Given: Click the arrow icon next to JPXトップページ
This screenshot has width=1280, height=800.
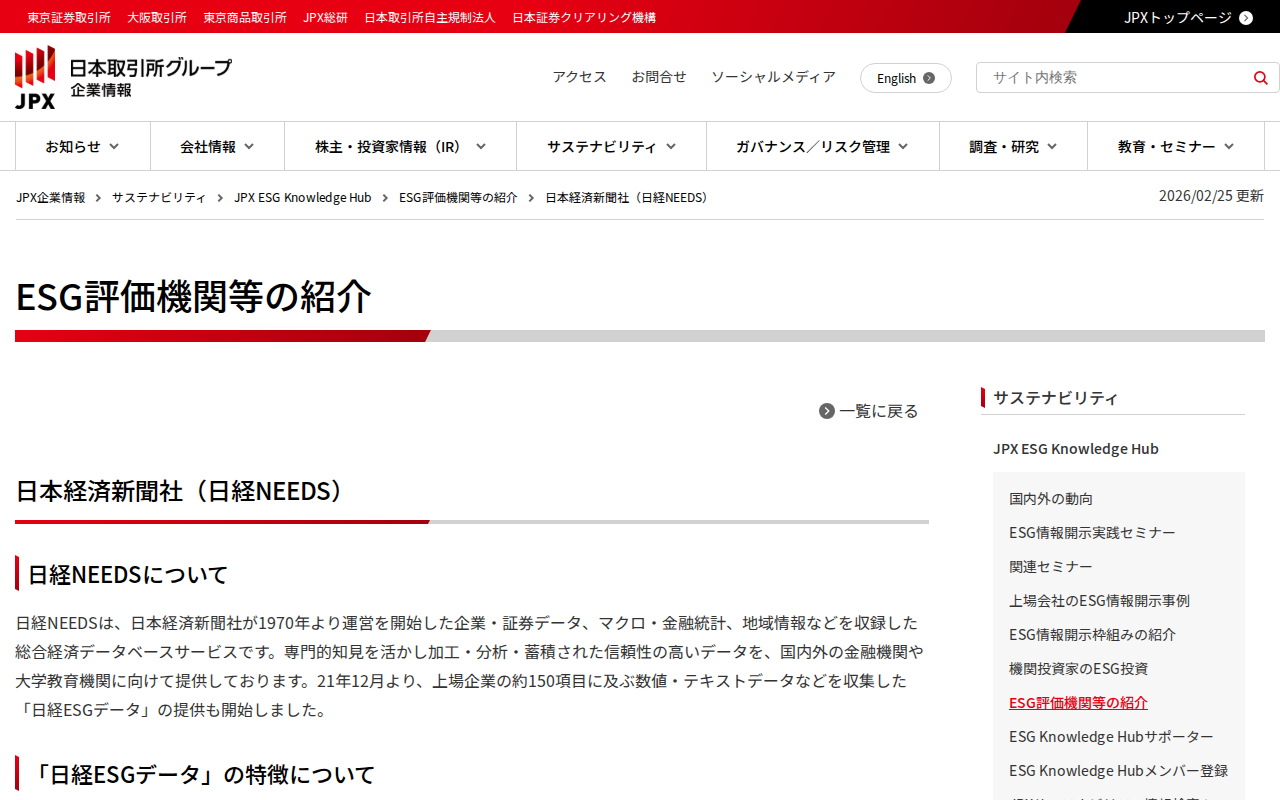Looking at the screenshot, I should pos(1245,17).
